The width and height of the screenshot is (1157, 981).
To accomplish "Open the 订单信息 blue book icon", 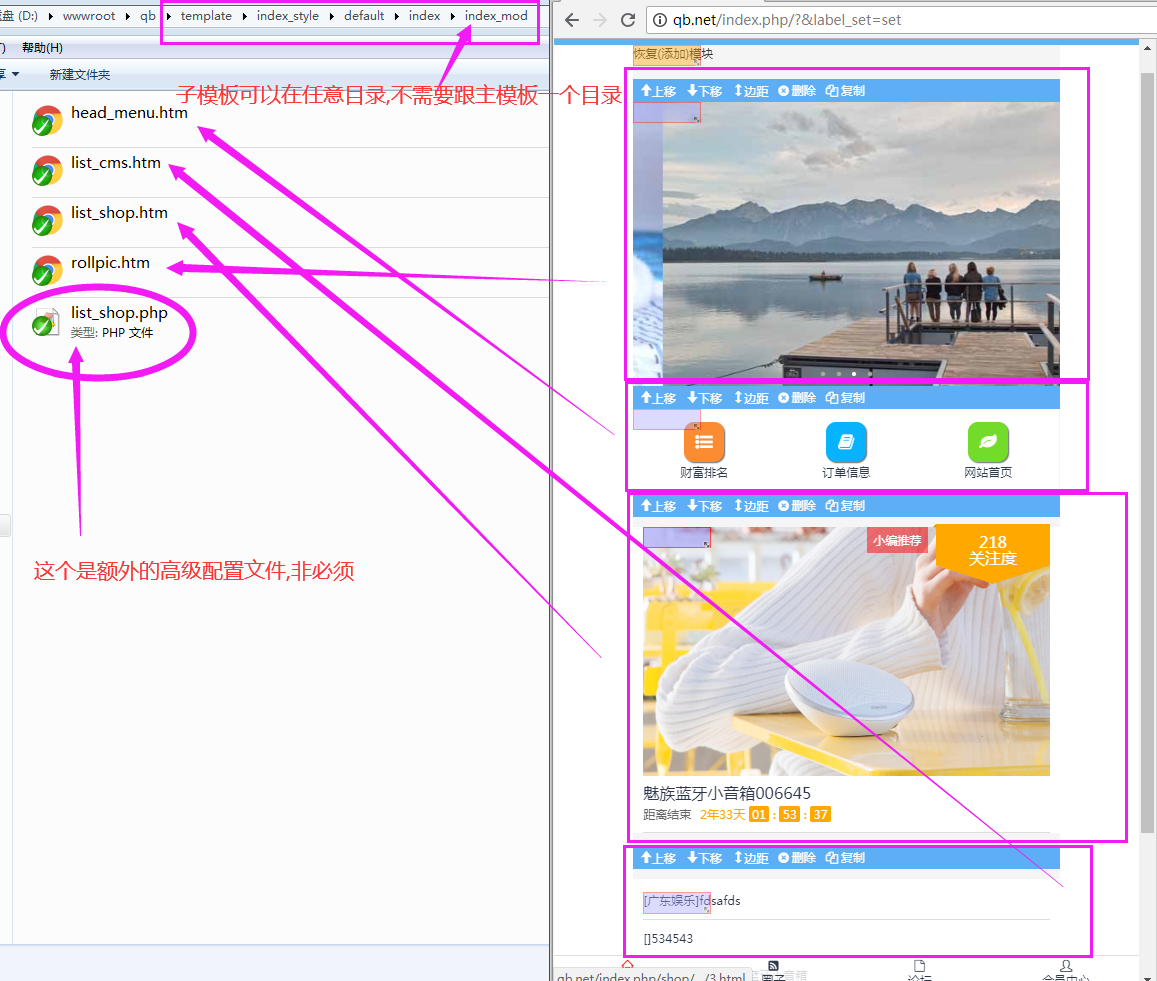I will [x=846, y=443].
